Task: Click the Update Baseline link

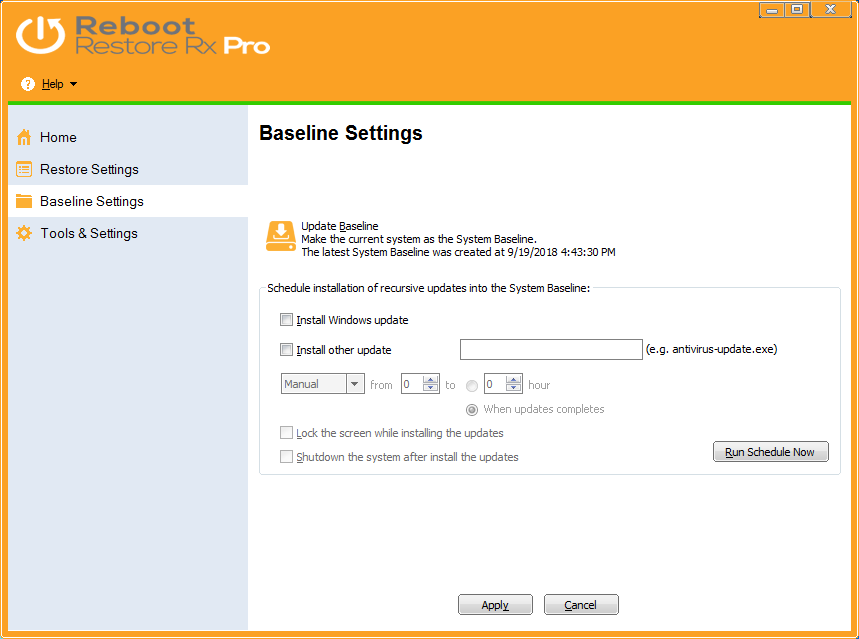Action: [340, 226]
